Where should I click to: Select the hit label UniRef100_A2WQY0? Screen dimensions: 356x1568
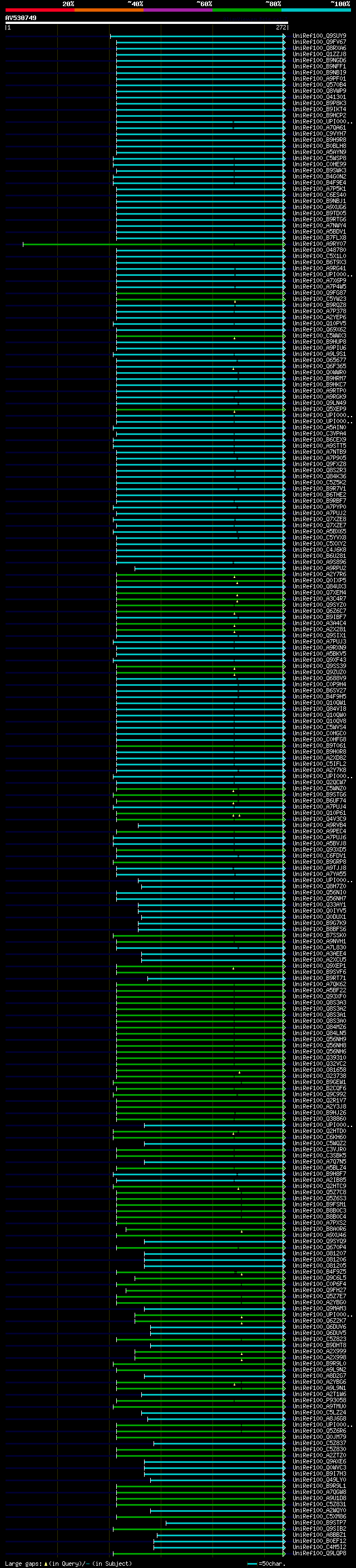tap(319, 1510)
